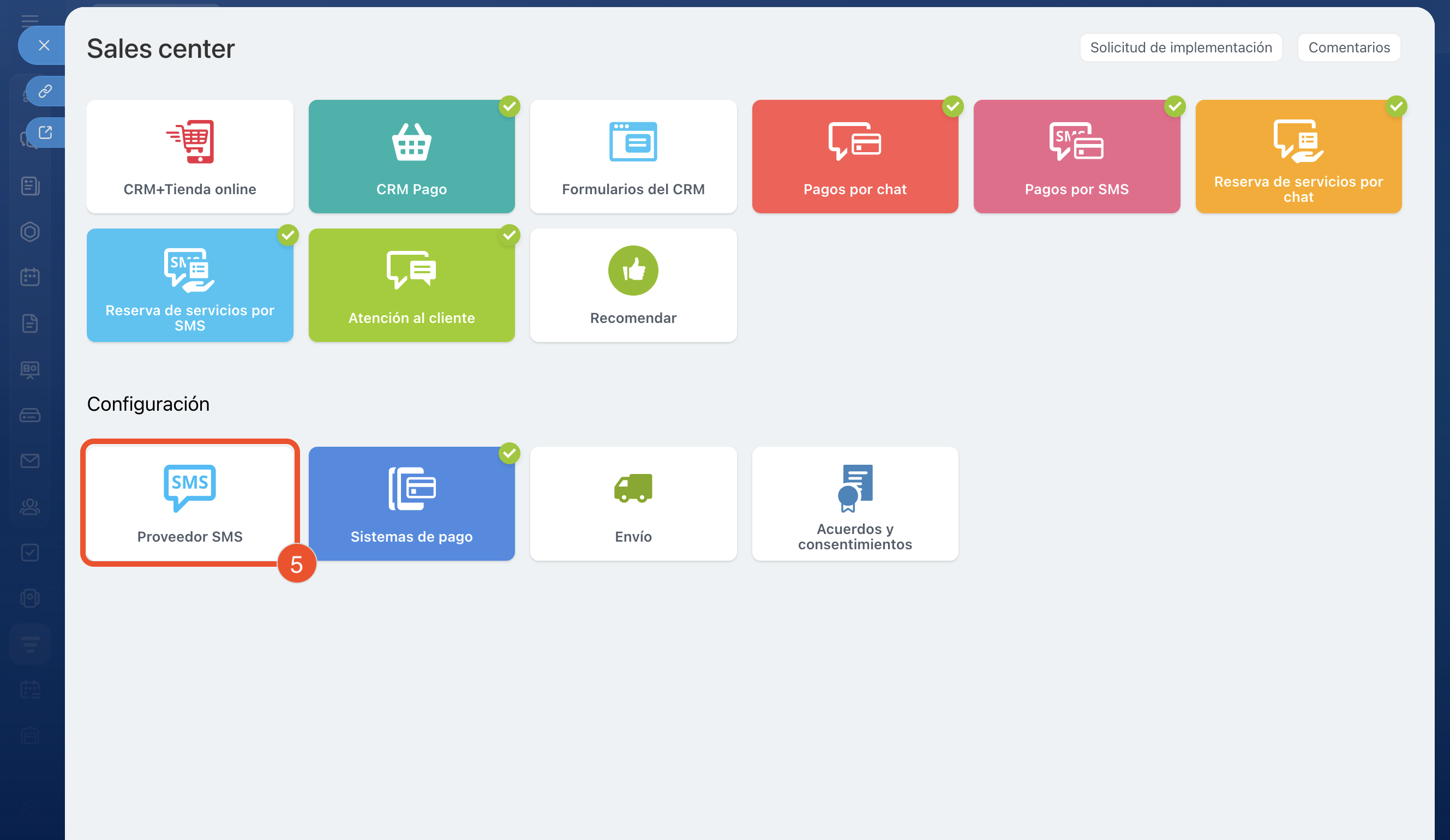Open Acuerdos y consentimientos tile

coord(854,503)
